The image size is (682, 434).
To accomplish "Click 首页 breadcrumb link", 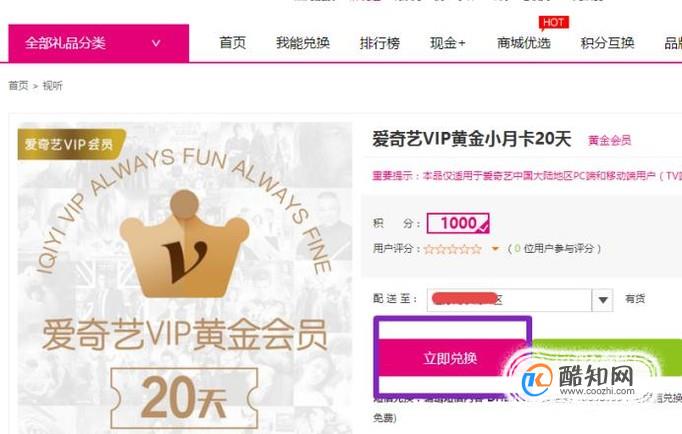I will pyautogui.click(x=18, y=86).
